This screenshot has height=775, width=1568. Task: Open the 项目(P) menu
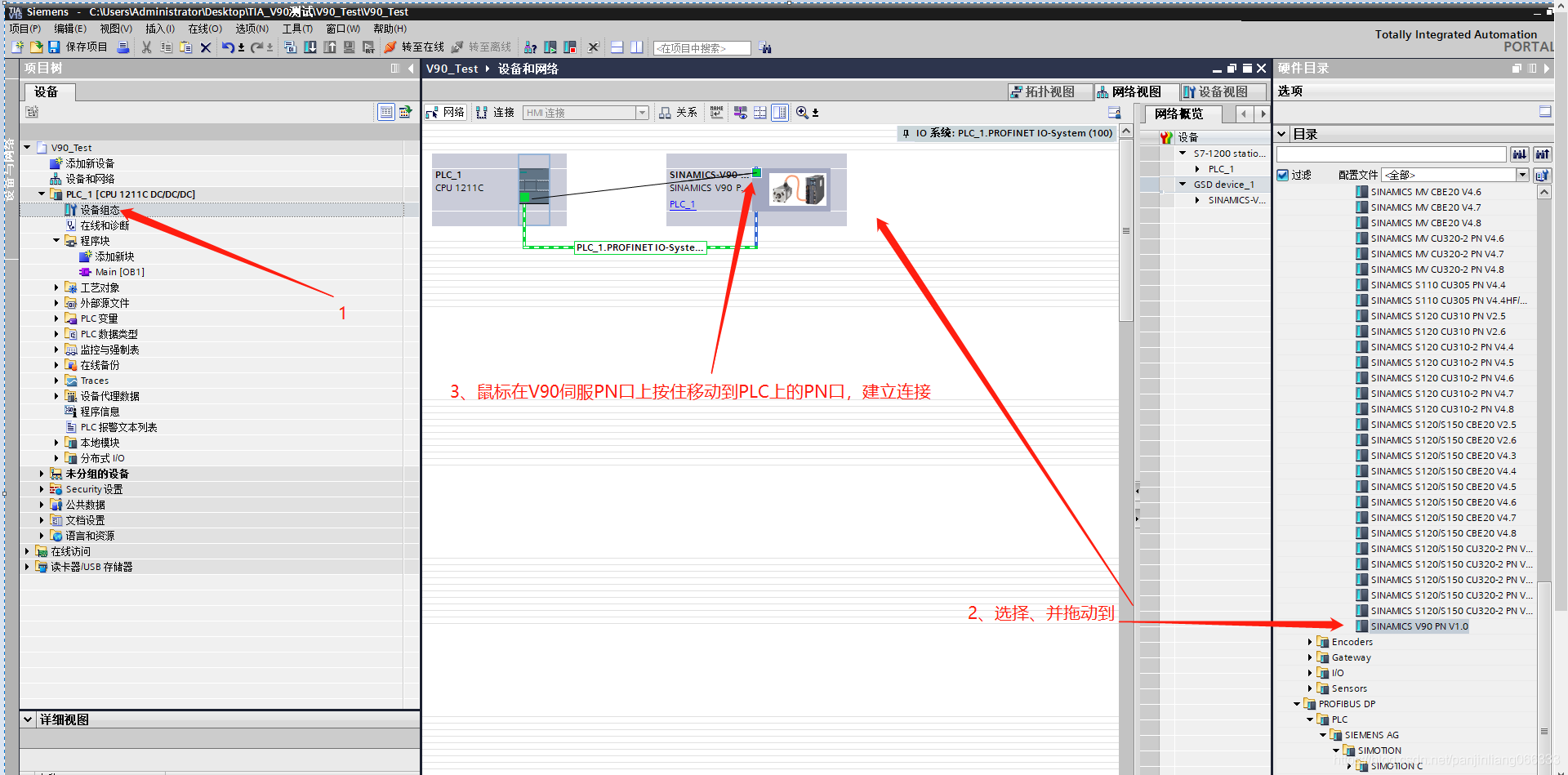(x=25, y=29)
